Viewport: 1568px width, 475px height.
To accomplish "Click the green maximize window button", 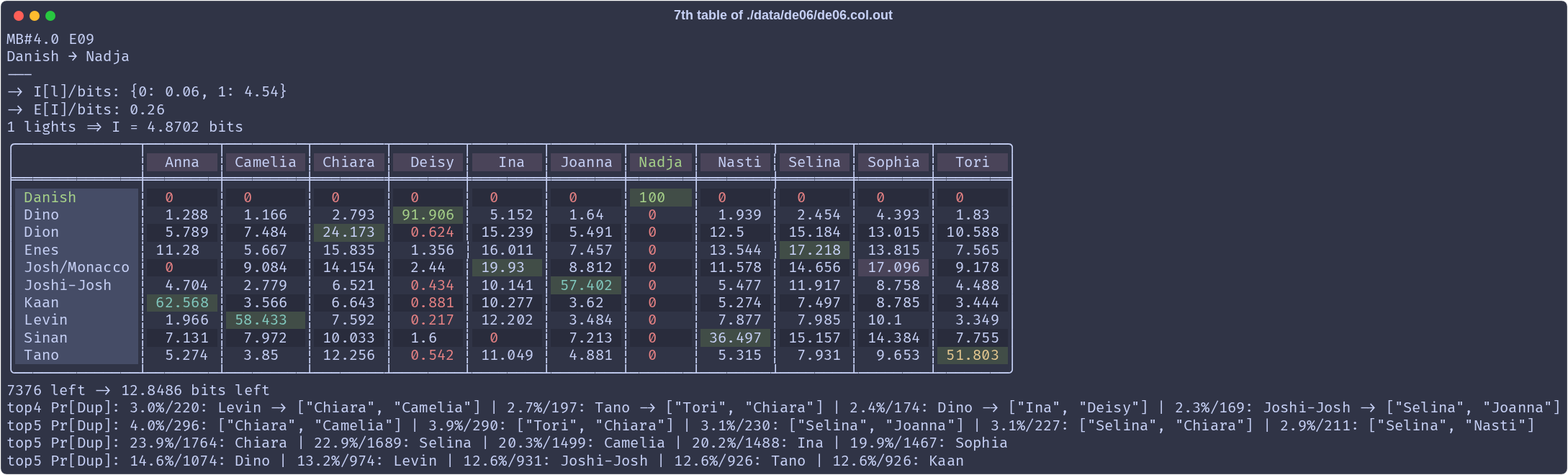I will (x=50, y=16).
